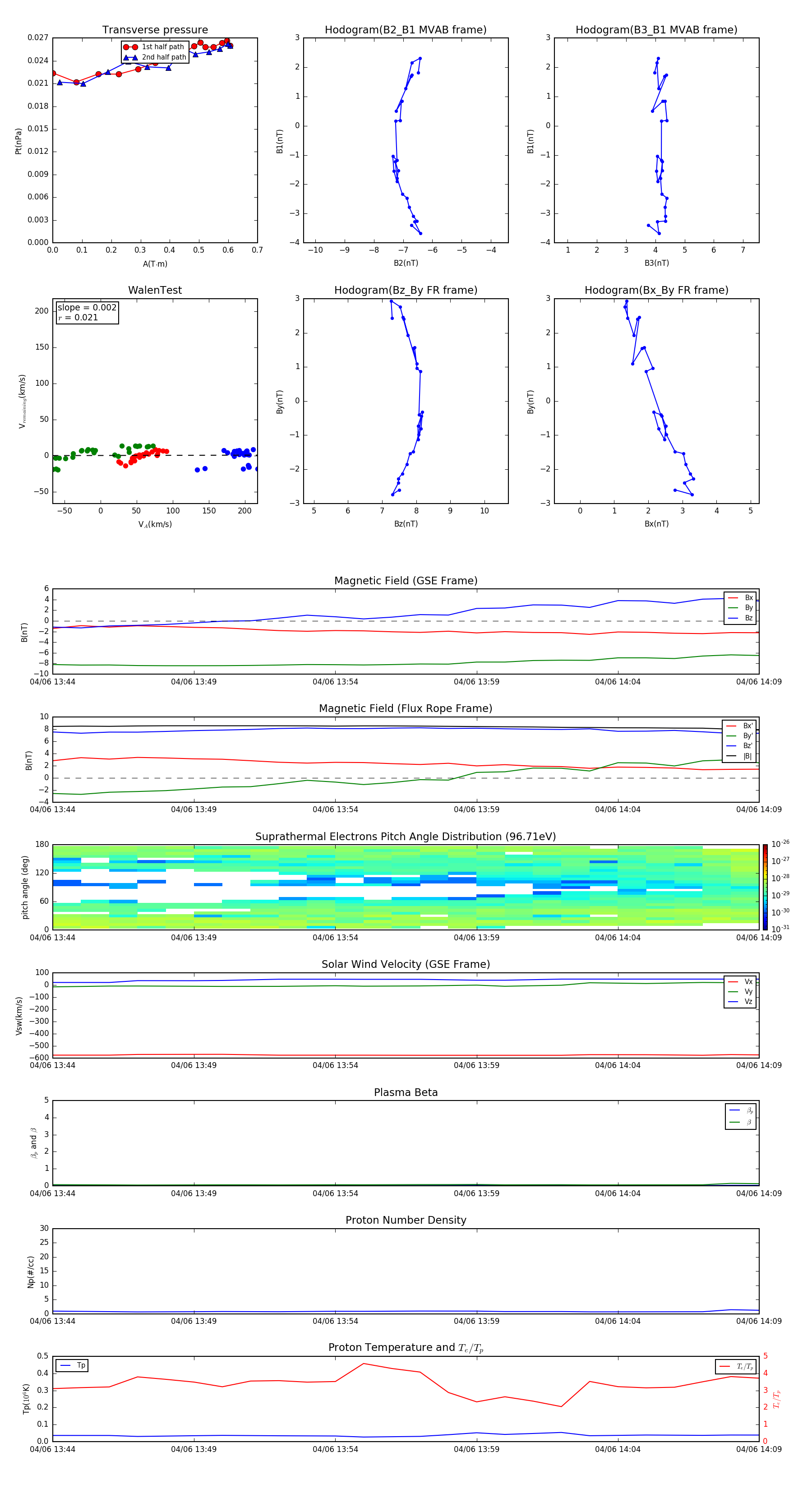812x1489 pixels.
Task: Click the red Te/Tp peak near 13:55
Action: click(364, 1364)
